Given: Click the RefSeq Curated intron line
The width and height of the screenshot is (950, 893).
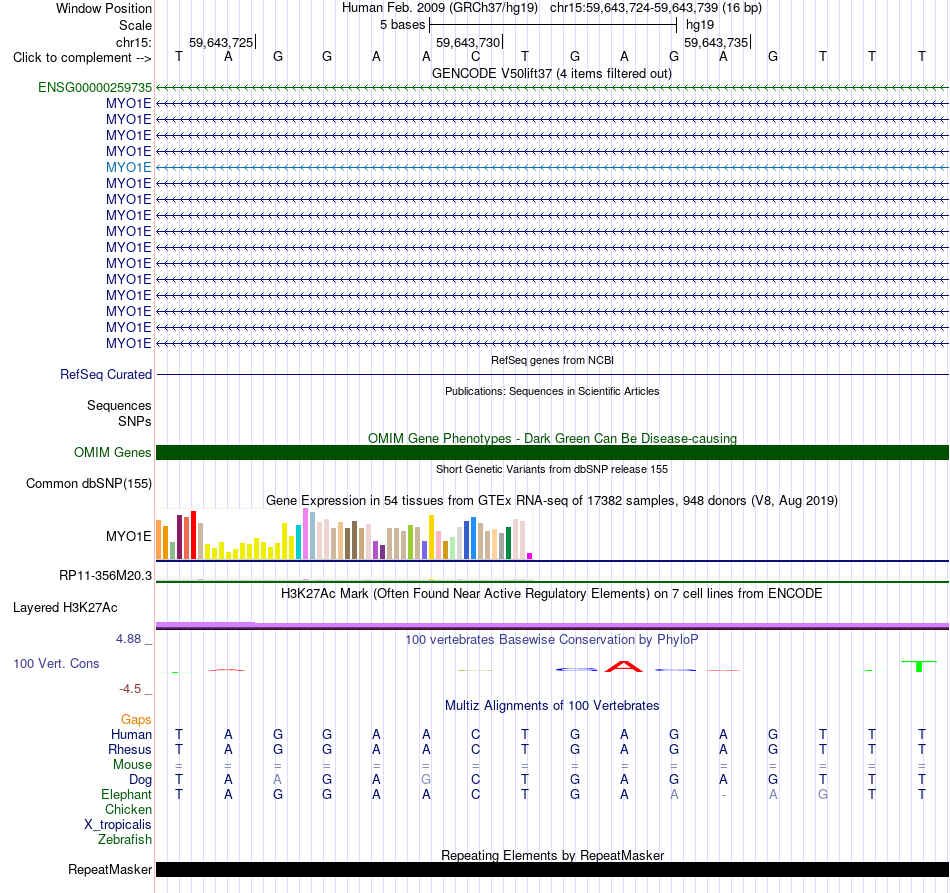Looking at the screenshot, I should click(552, 374).
